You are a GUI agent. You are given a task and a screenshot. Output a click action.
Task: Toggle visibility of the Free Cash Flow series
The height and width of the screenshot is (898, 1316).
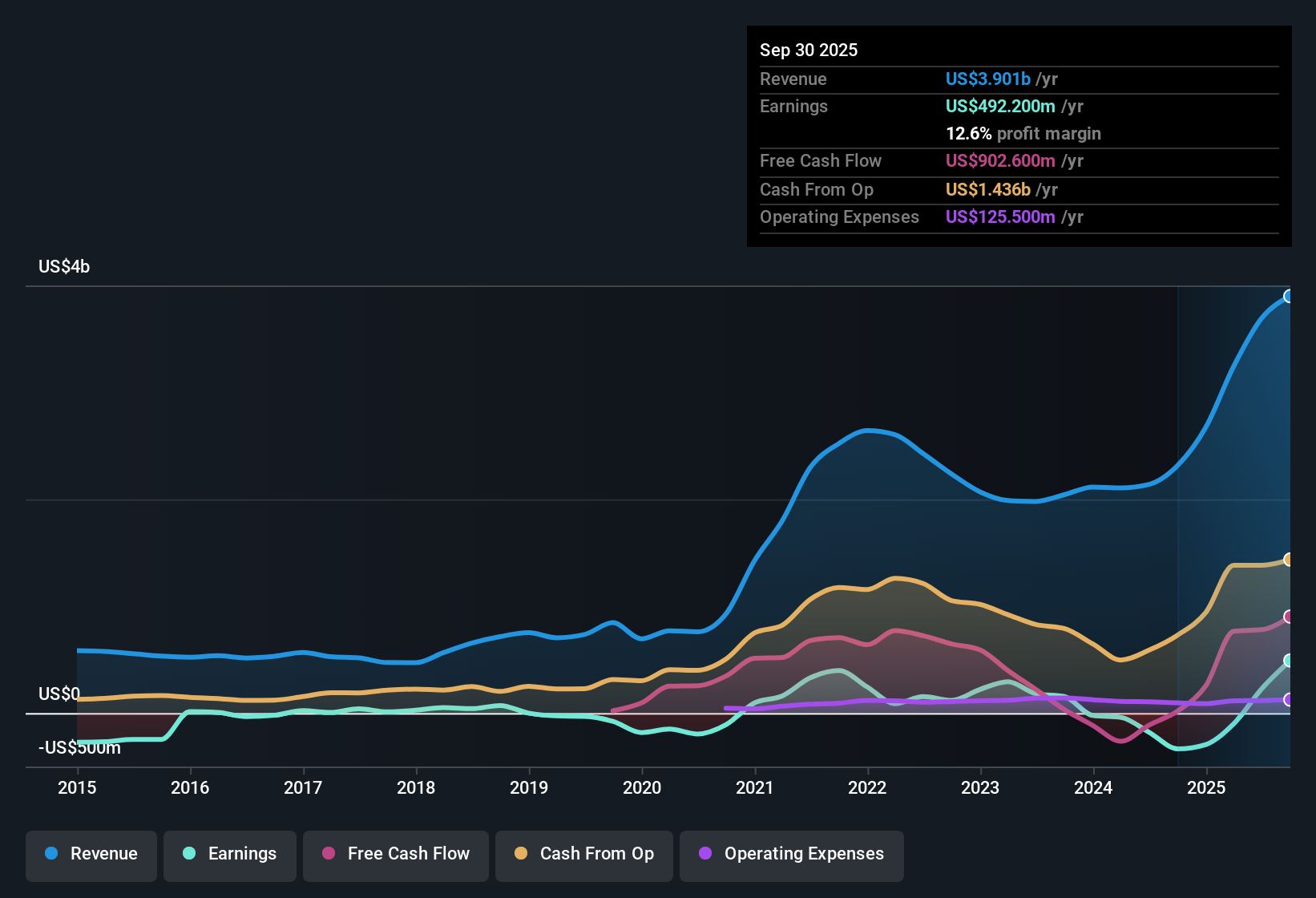click(395, 854)
